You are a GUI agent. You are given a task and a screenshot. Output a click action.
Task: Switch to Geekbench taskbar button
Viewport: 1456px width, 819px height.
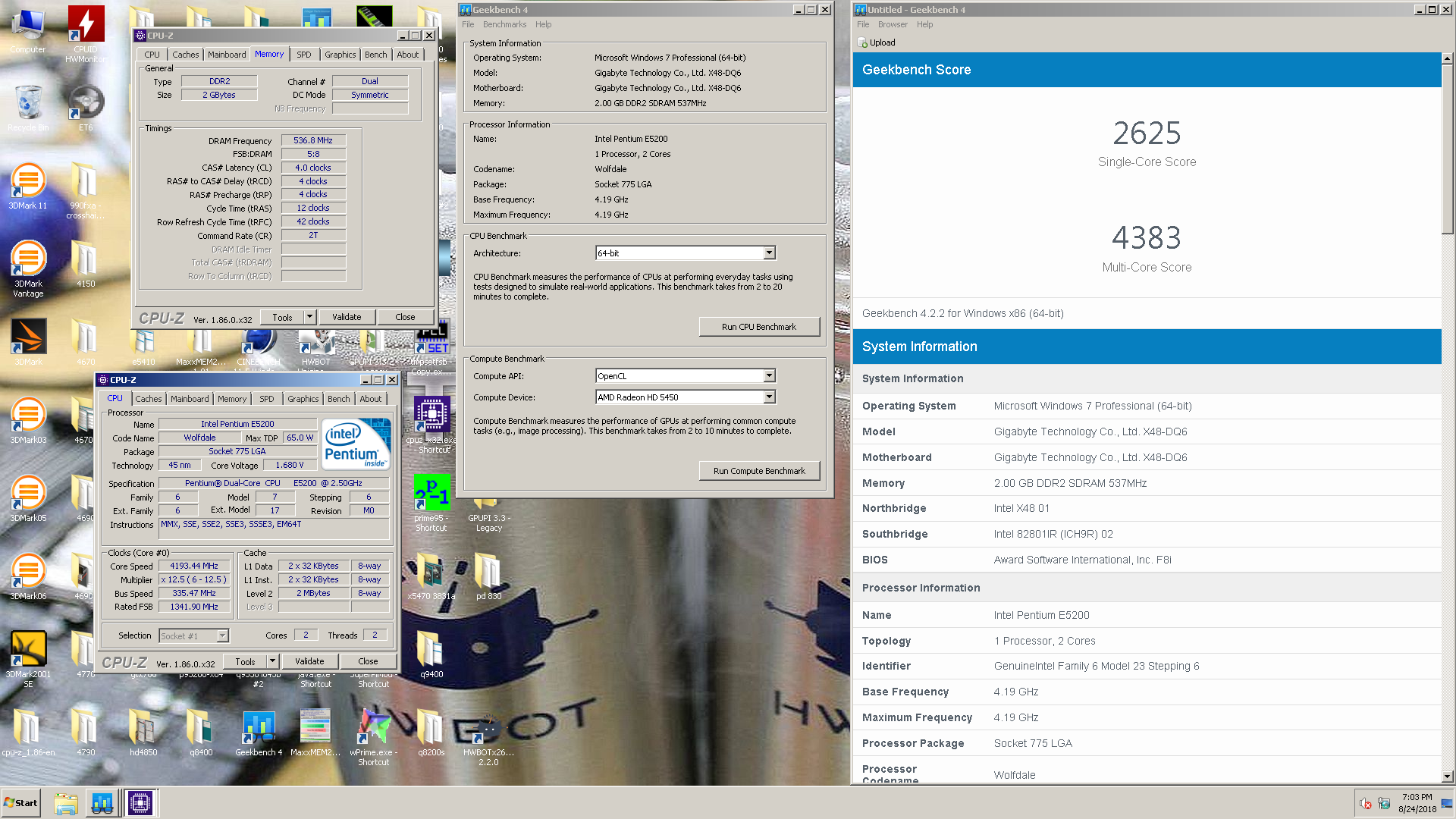coord(102,803)
